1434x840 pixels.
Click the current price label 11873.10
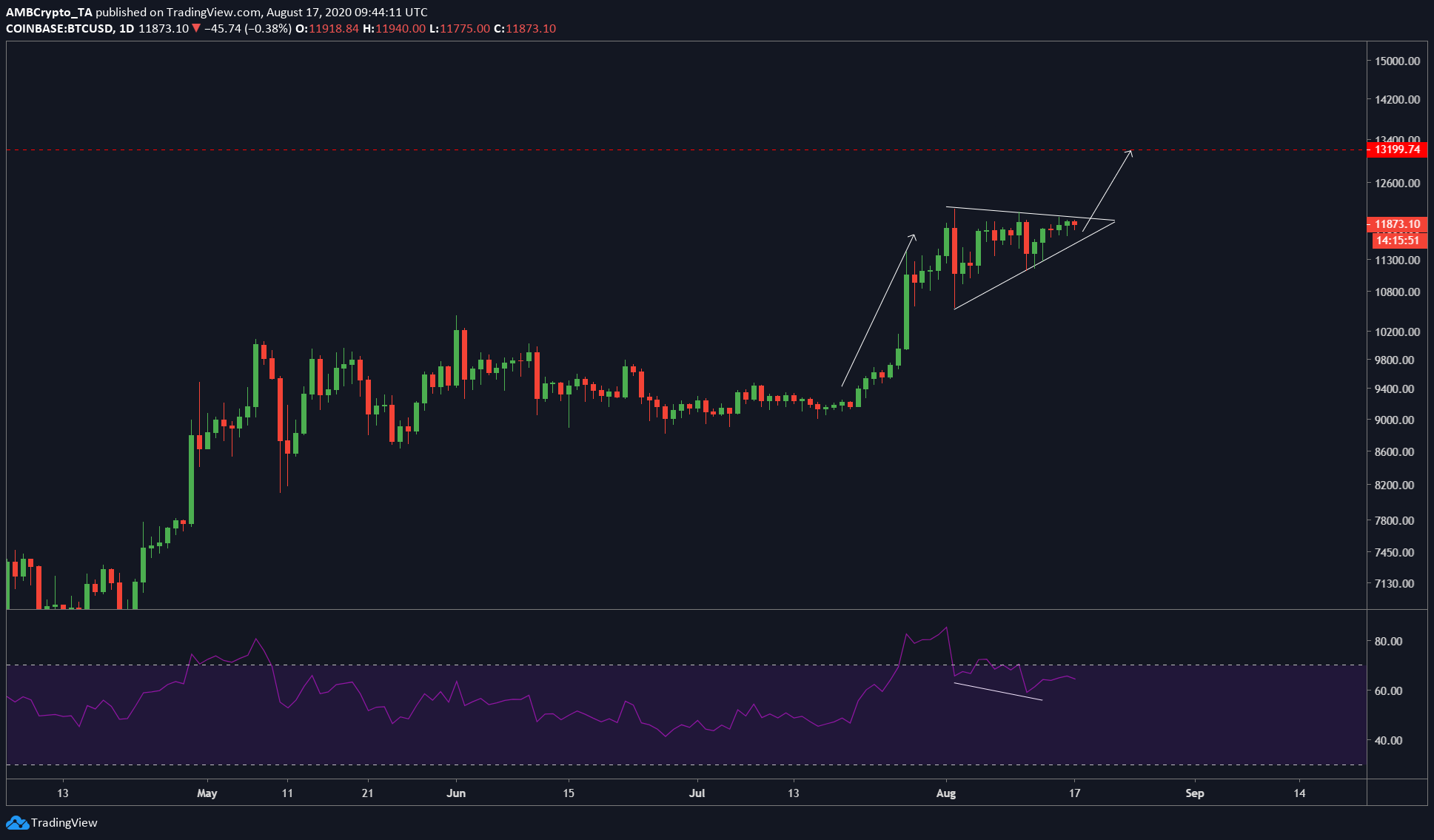click(x=1396, y=224)
